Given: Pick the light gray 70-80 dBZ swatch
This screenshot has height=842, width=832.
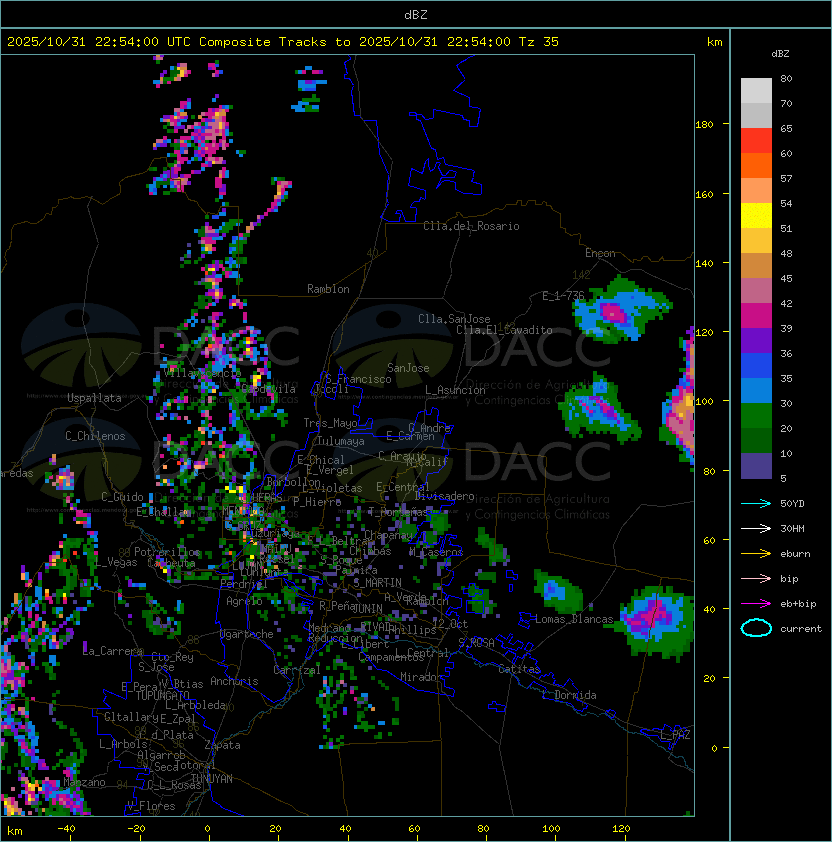Looking at the screenshot, I should tap(756, 91).
